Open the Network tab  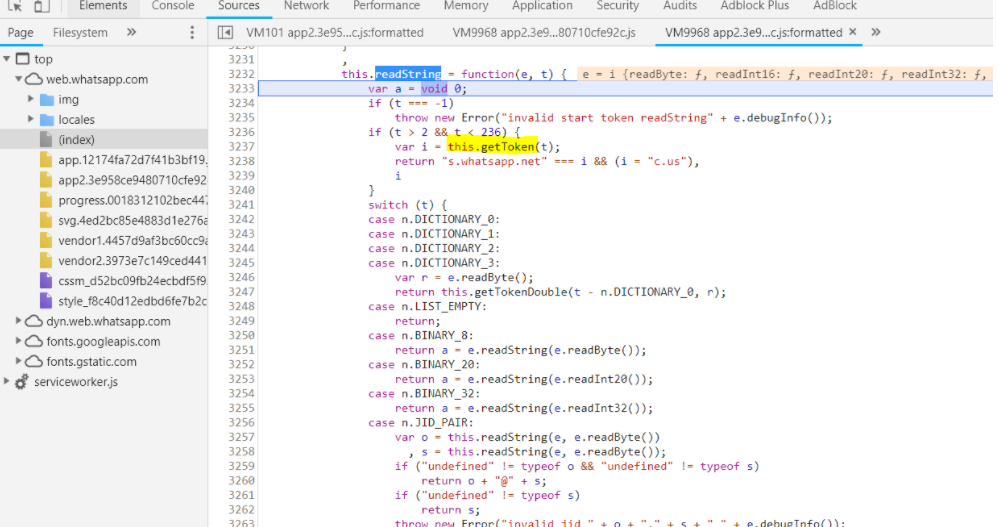click(306, 6)
